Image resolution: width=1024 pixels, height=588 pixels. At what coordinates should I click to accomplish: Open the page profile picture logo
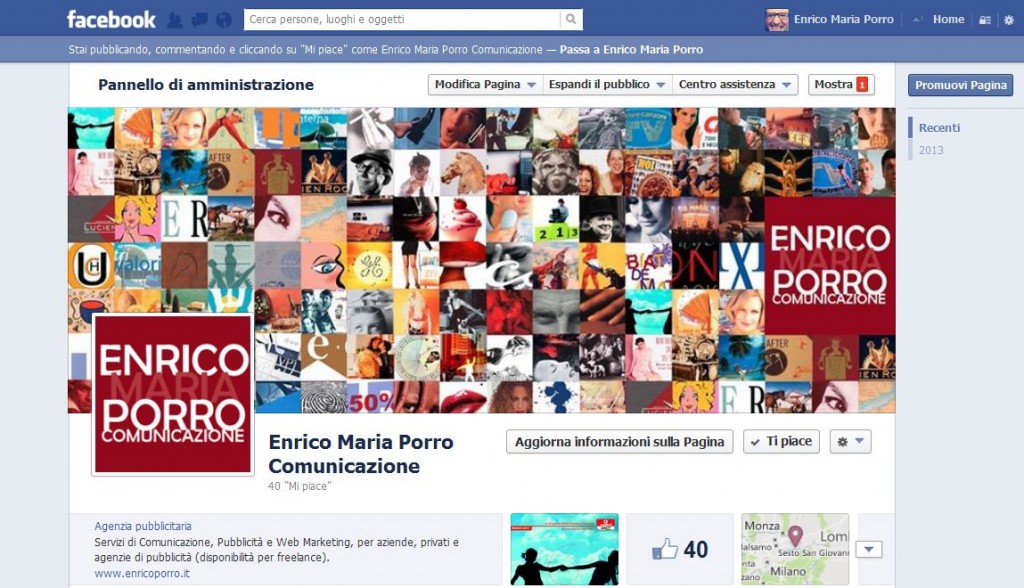pyautogui.click(x=173, y=394)
